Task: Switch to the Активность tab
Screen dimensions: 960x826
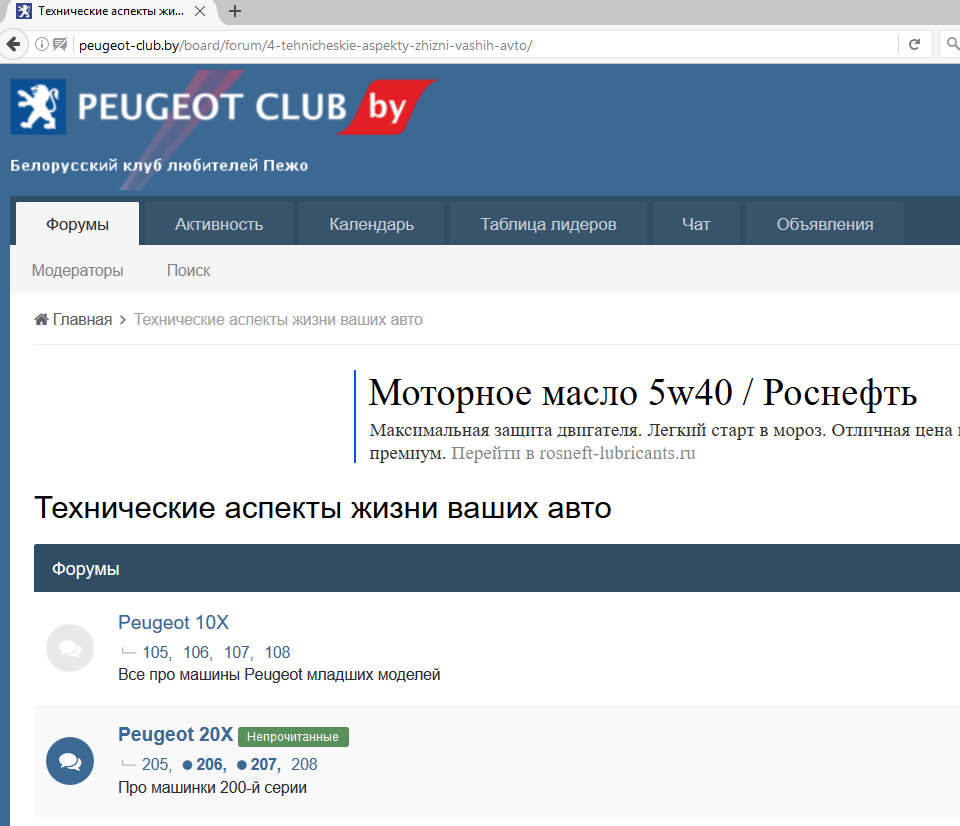Action: click(218, 224)
